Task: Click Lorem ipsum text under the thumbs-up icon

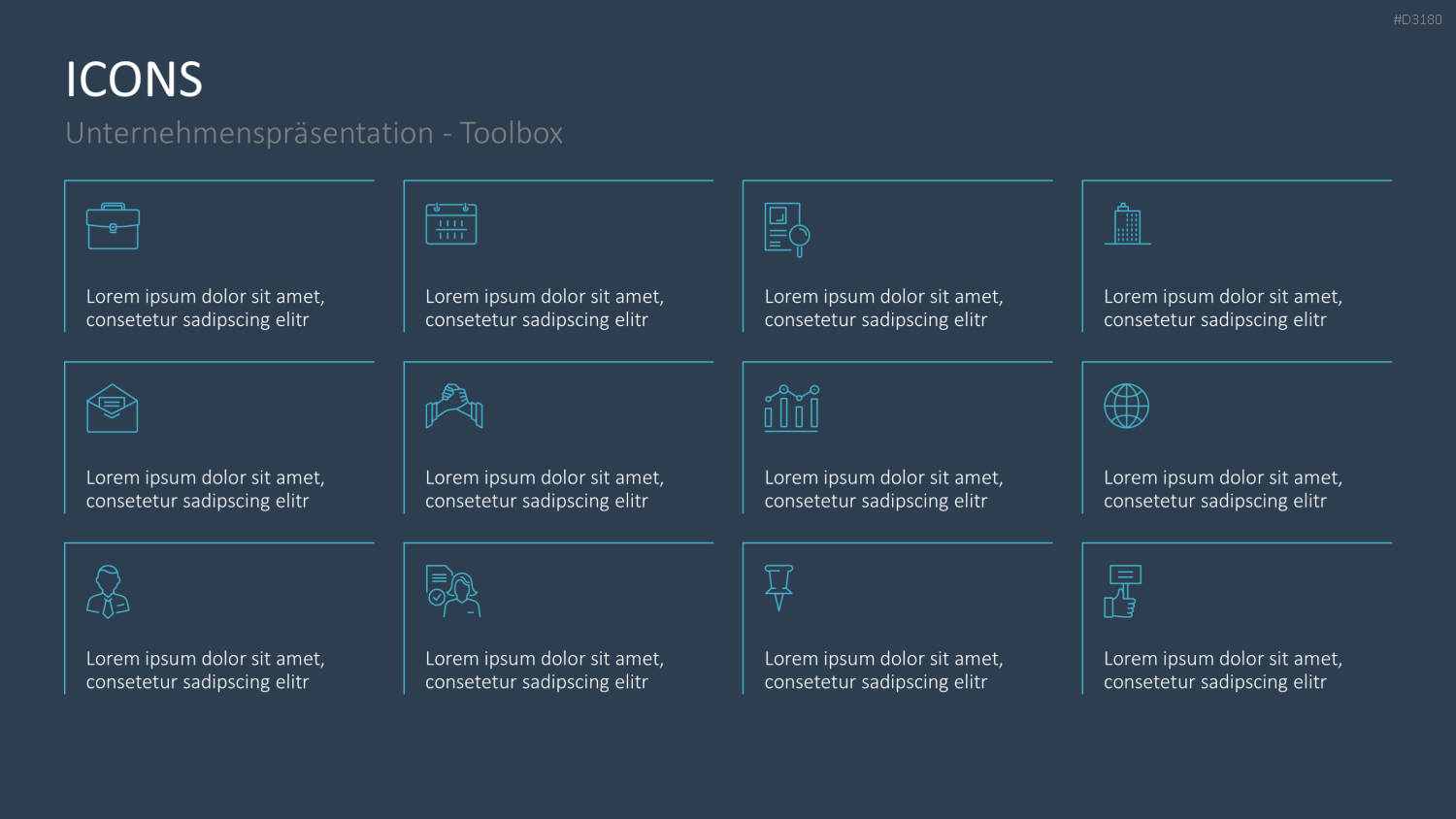Action: 1223,671
